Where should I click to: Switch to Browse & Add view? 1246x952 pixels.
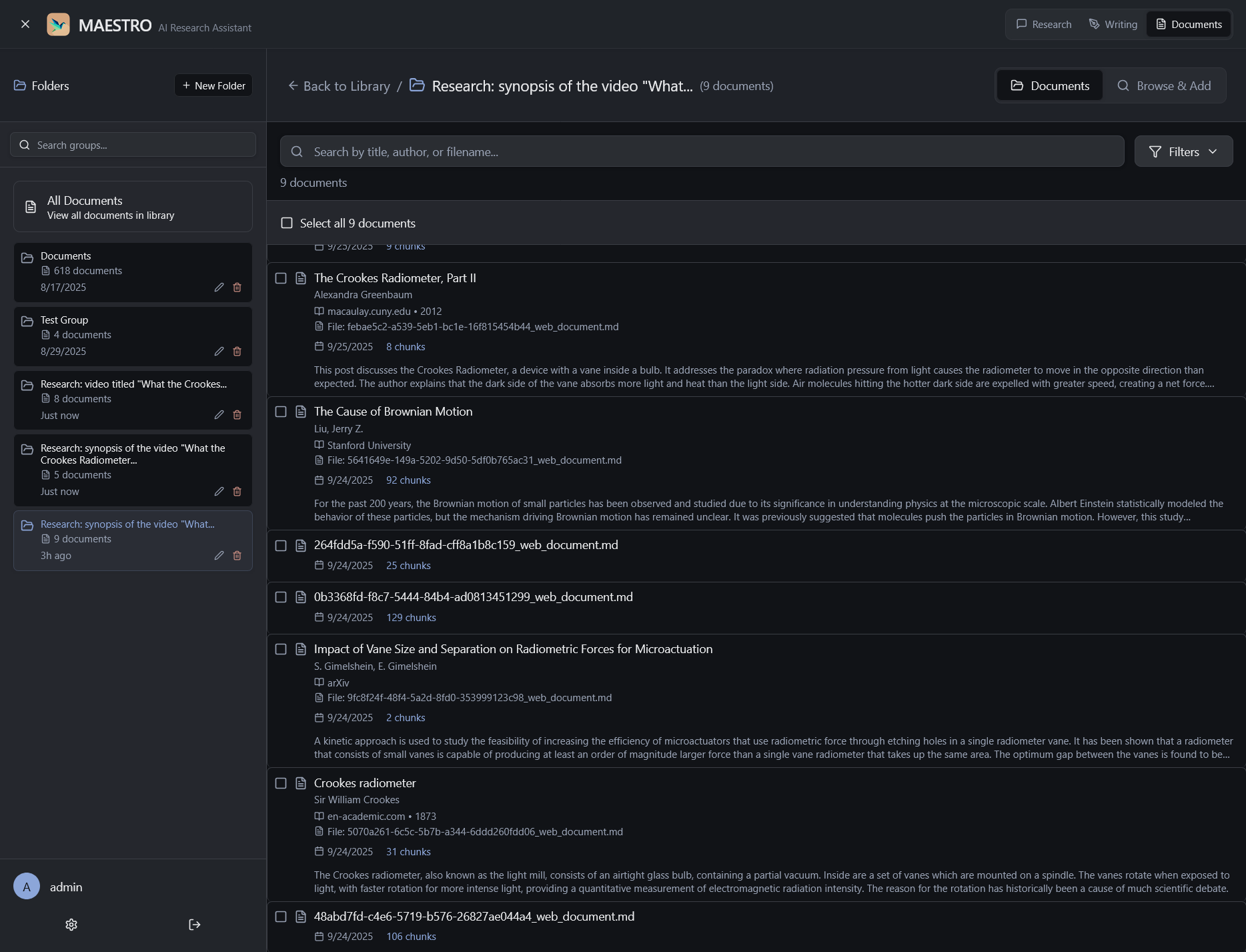tap(1164, 86)
